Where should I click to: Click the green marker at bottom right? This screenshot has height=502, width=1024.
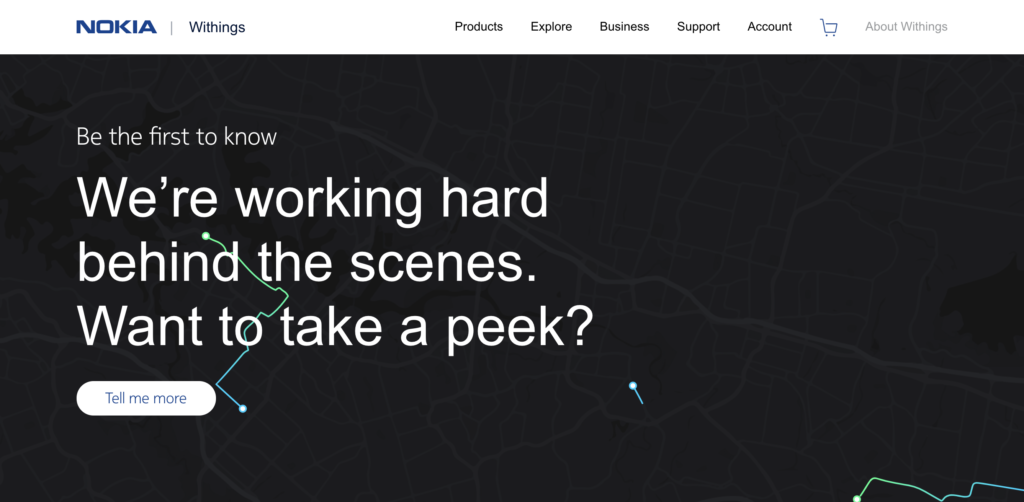[x=857, y=497]
